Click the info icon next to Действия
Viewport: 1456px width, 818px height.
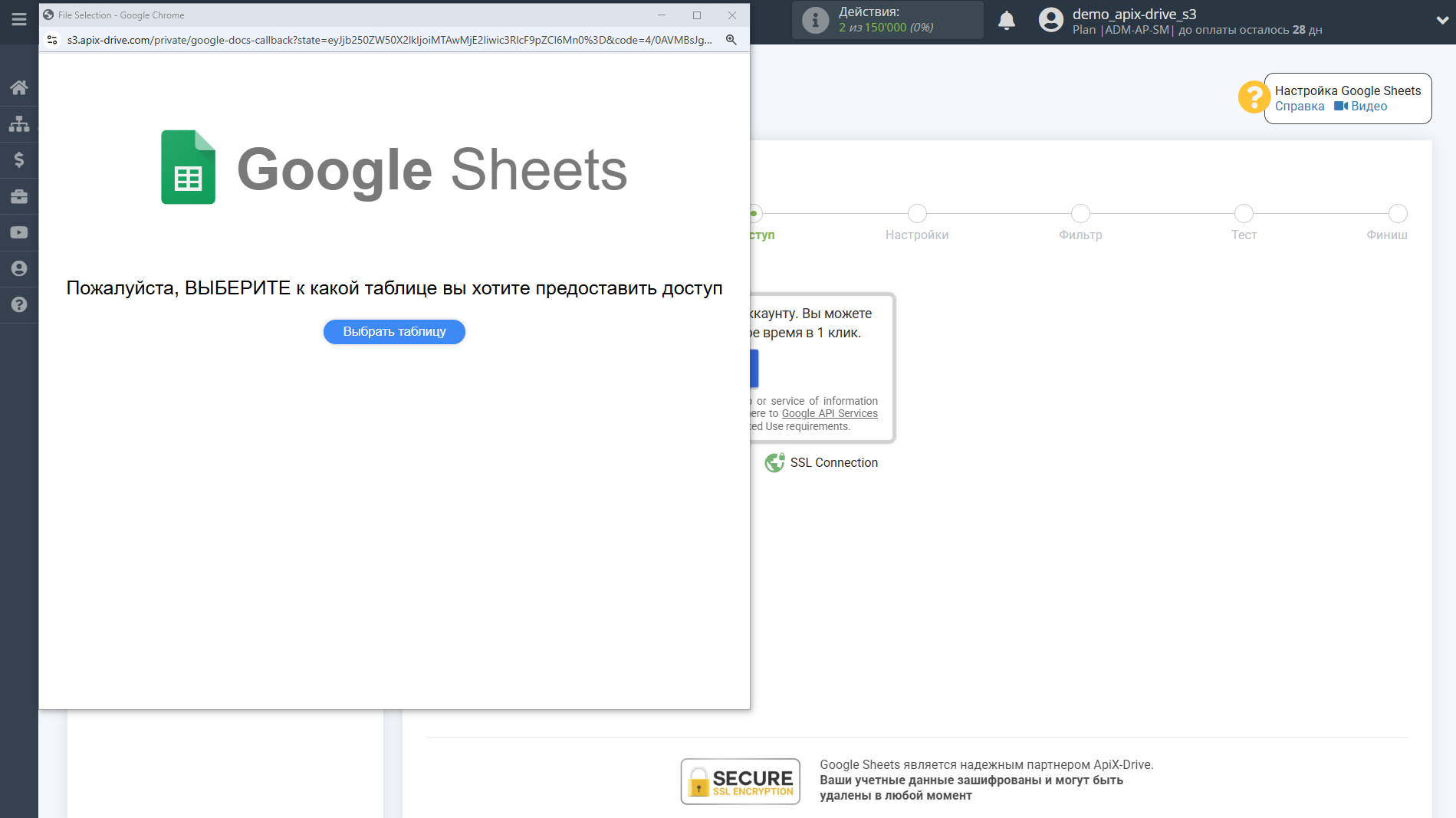click(815, 21)
